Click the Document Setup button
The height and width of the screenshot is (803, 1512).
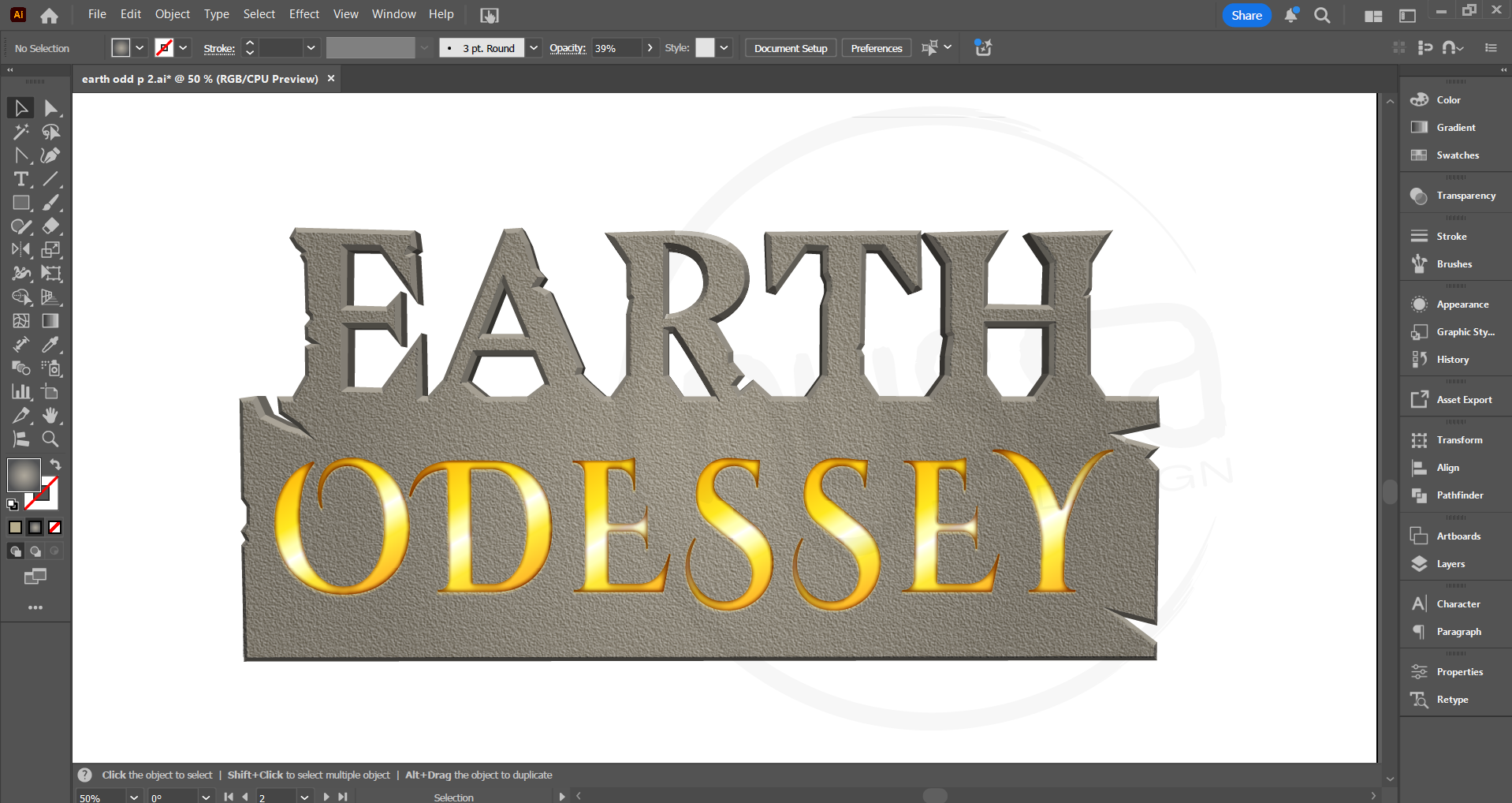coord(789,47)
